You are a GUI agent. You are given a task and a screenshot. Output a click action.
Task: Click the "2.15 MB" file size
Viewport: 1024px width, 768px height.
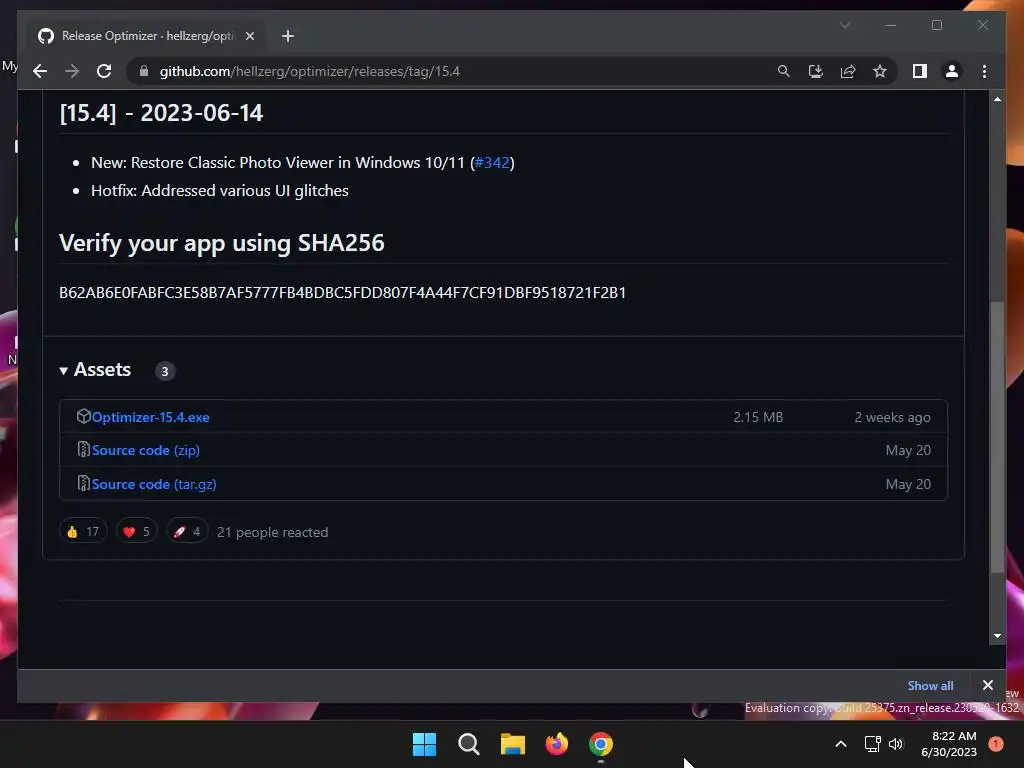[758, 417]
